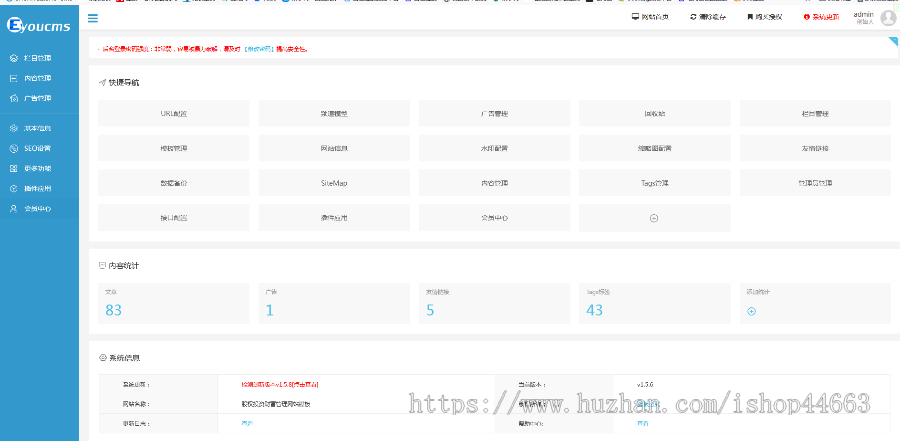Open the 模板管理 quick-navigation tile
The image size is (900, 441).
[173, 148]
